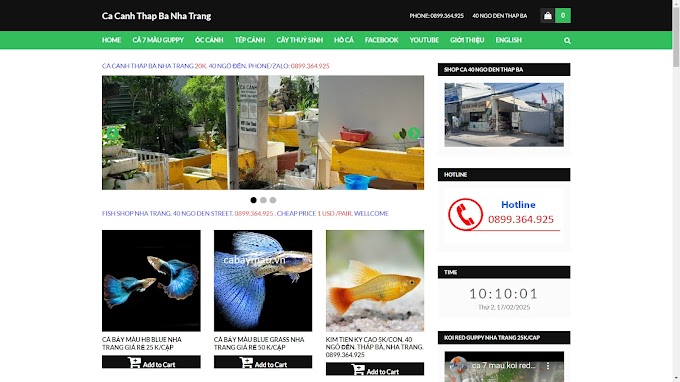Screen dimensions: 680x382
Task: Open ỐC CẢNH menu item
Action: point(209,40)
